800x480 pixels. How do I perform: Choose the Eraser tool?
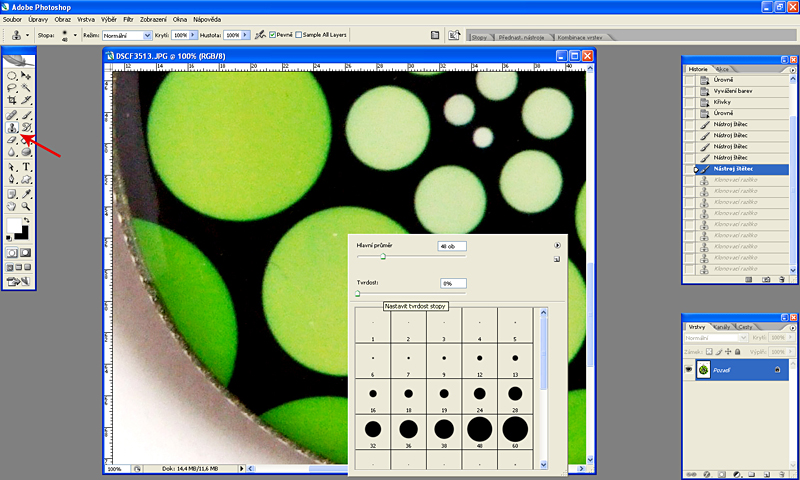pyautogui.click(x=12, y=141)
